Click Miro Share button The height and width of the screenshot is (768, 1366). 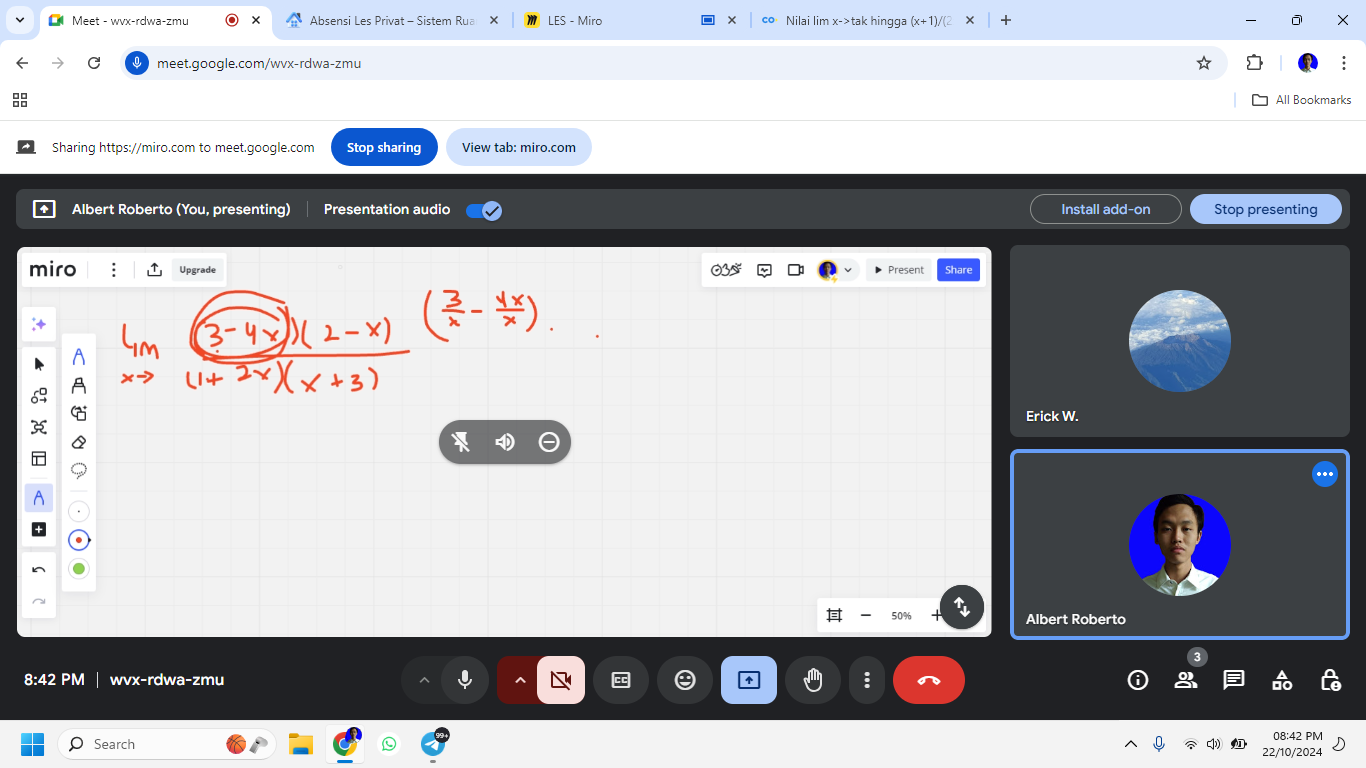[958, 270]
